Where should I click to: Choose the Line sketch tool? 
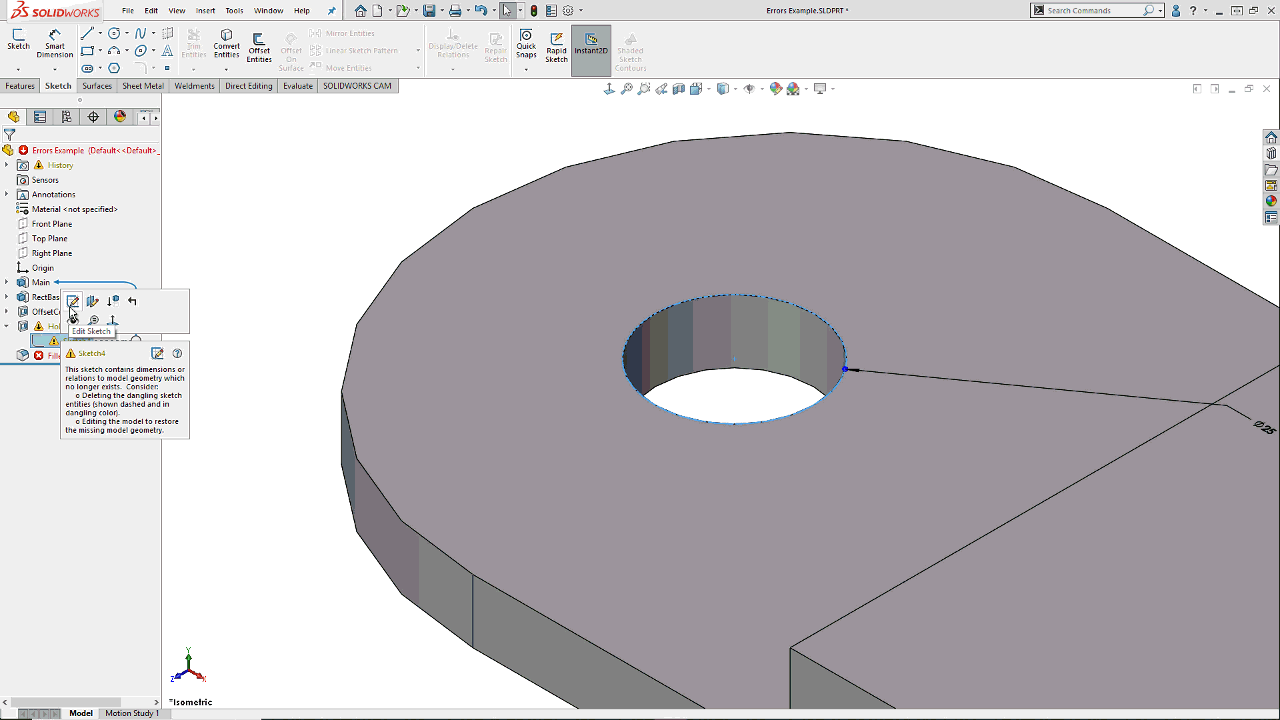[x=87, y=34]
